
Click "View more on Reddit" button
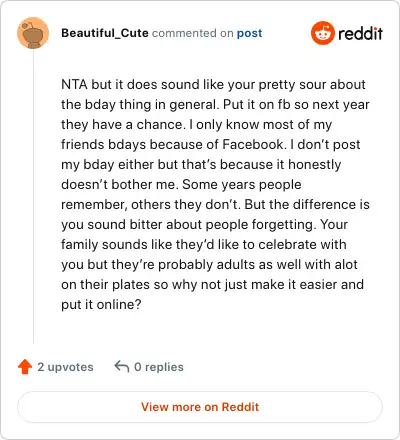point(200,407)
